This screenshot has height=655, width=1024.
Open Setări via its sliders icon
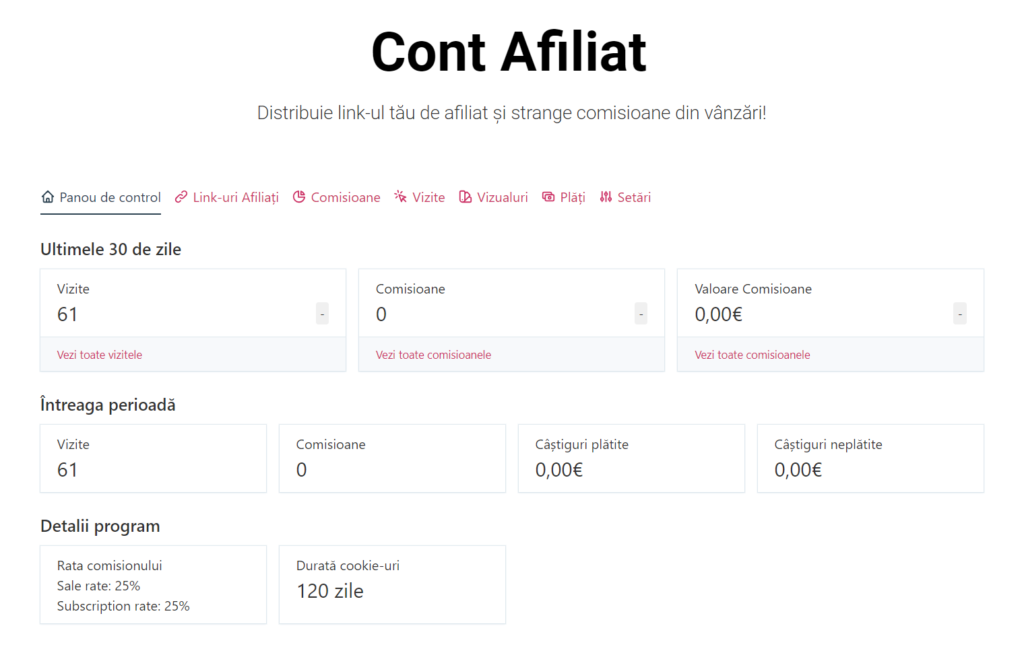[x=604, y=197]
